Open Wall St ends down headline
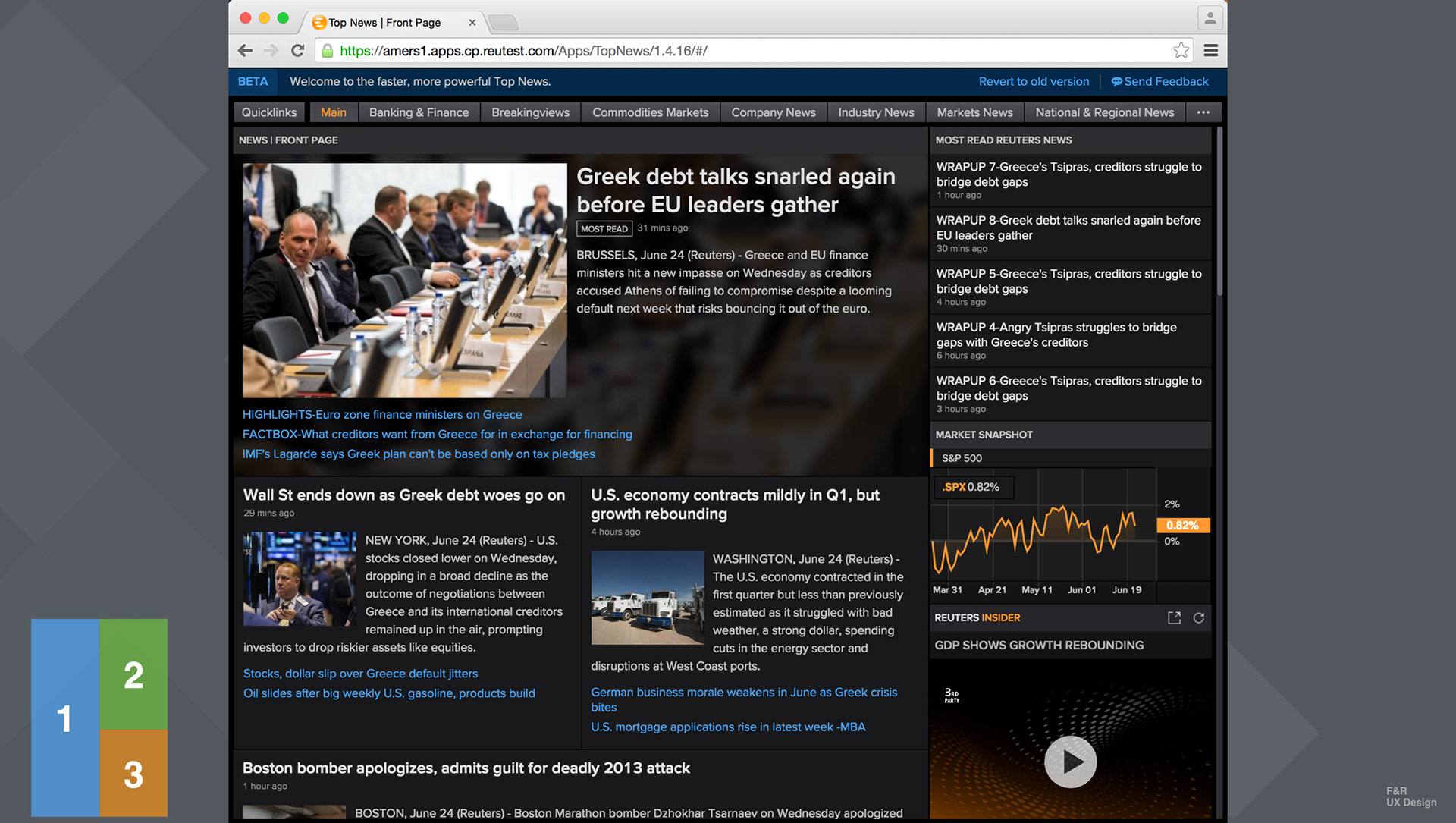Screen dimensions: 1456x823 404,495
